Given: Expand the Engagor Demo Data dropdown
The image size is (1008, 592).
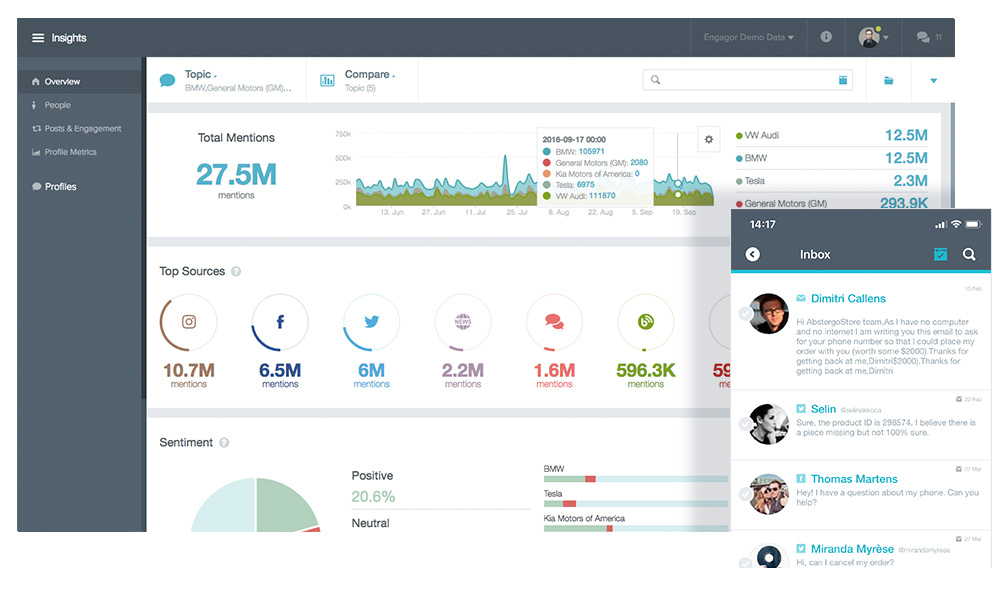Looking at the screenshot, I should pyautogui.click(x=748, y=37).
